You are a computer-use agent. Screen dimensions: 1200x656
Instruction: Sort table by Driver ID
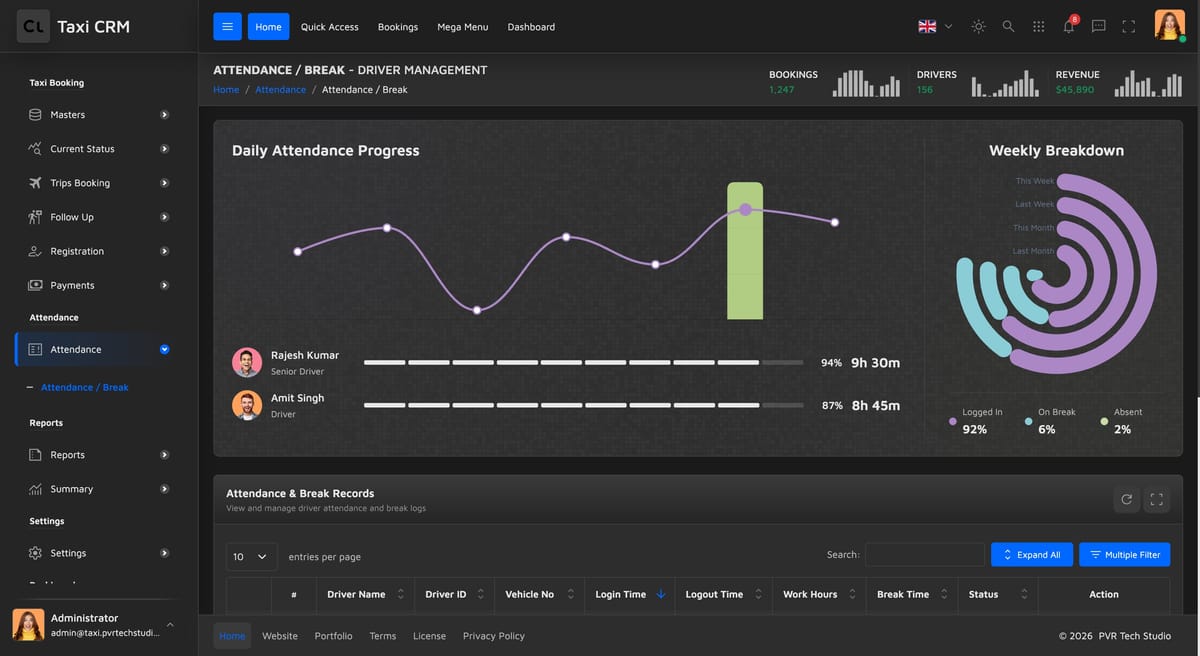coord(455,594)
